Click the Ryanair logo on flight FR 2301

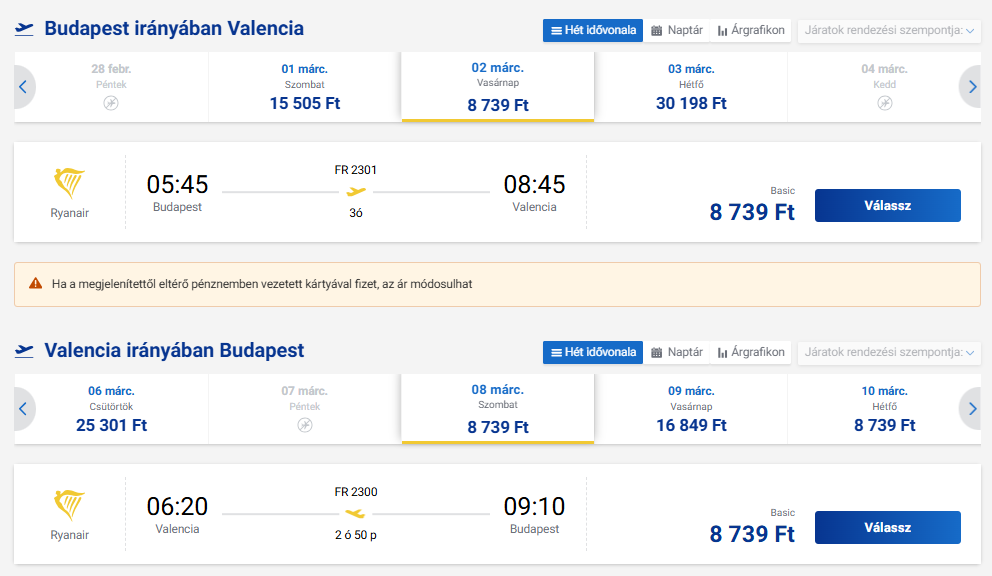pyautogui.click(x=69, y=184)
